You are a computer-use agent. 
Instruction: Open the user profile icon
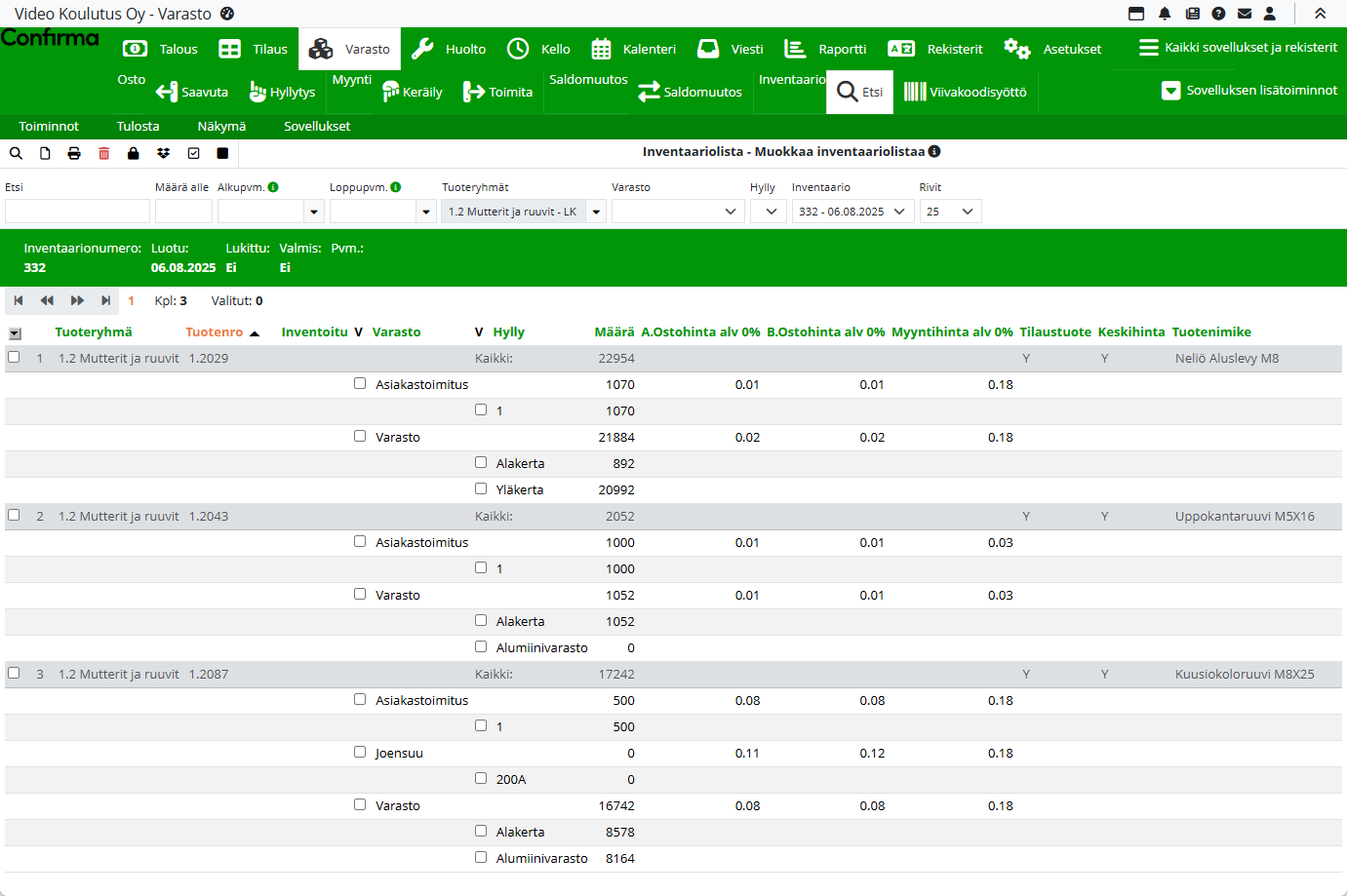tap(1270, 14)
